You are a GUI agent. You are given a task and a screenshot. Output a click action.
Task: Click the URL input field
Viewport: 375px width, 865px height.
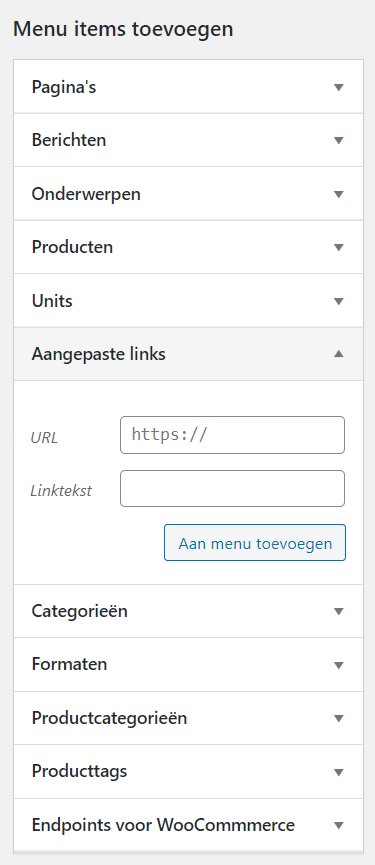[232, 435]
